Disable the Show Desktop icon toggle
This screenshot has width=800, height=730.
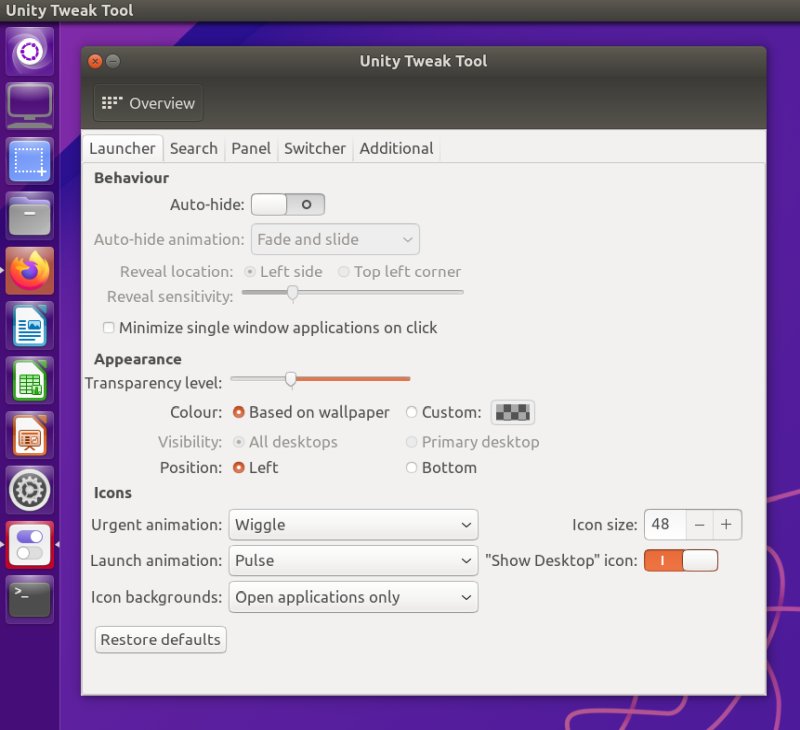(x=680, y=560)
